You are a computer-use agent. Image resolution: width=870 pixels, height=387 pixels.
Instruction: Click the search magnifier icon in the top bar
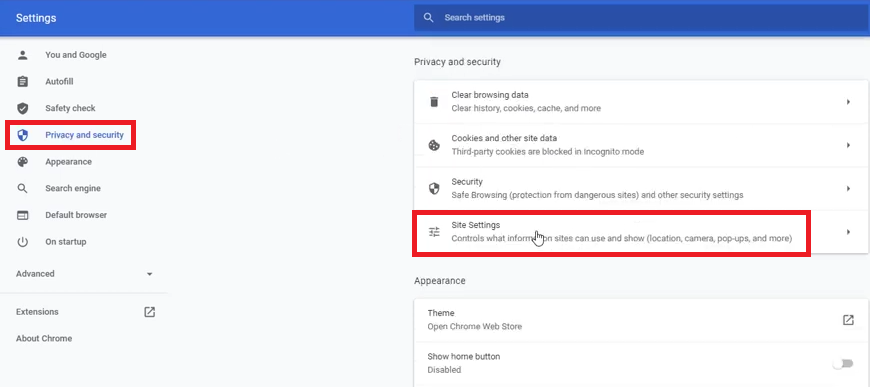coord(428,17)
